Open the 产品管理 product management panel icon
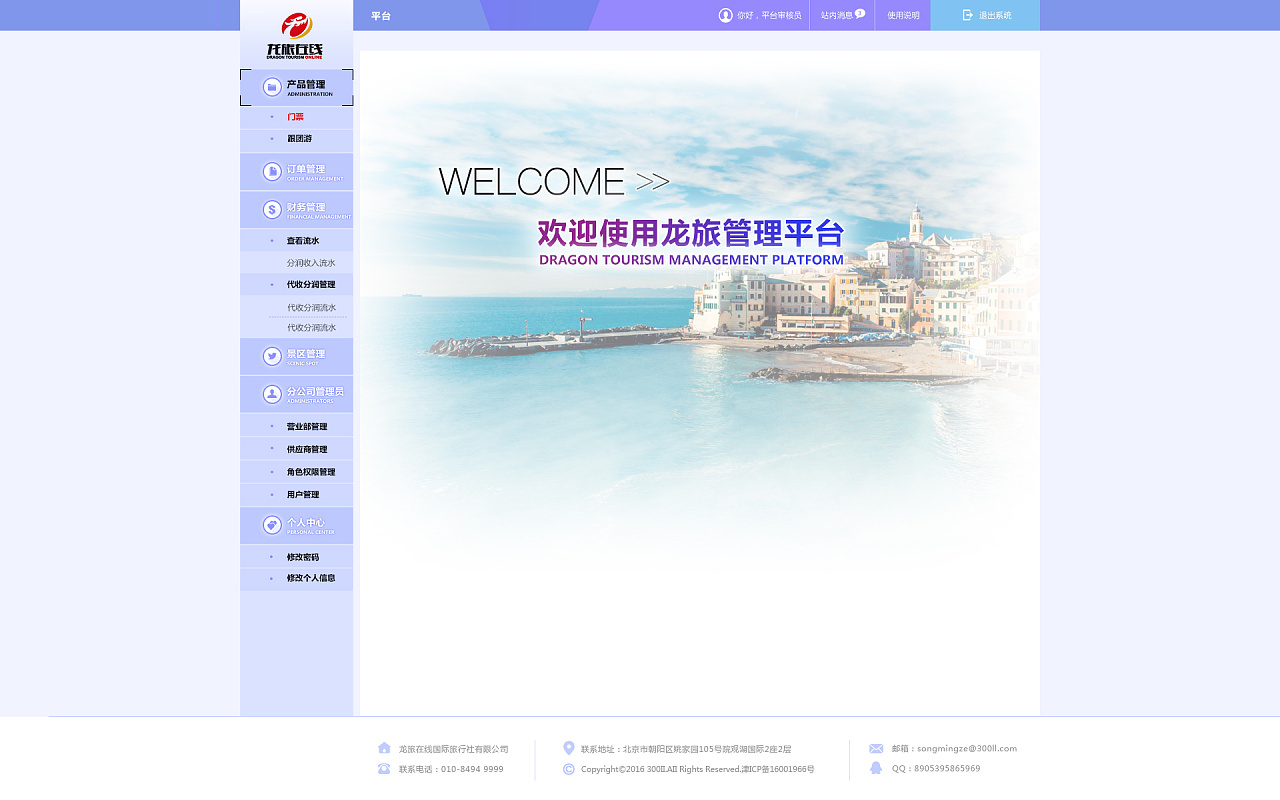 pyautogui.click(x=270, y=87)
